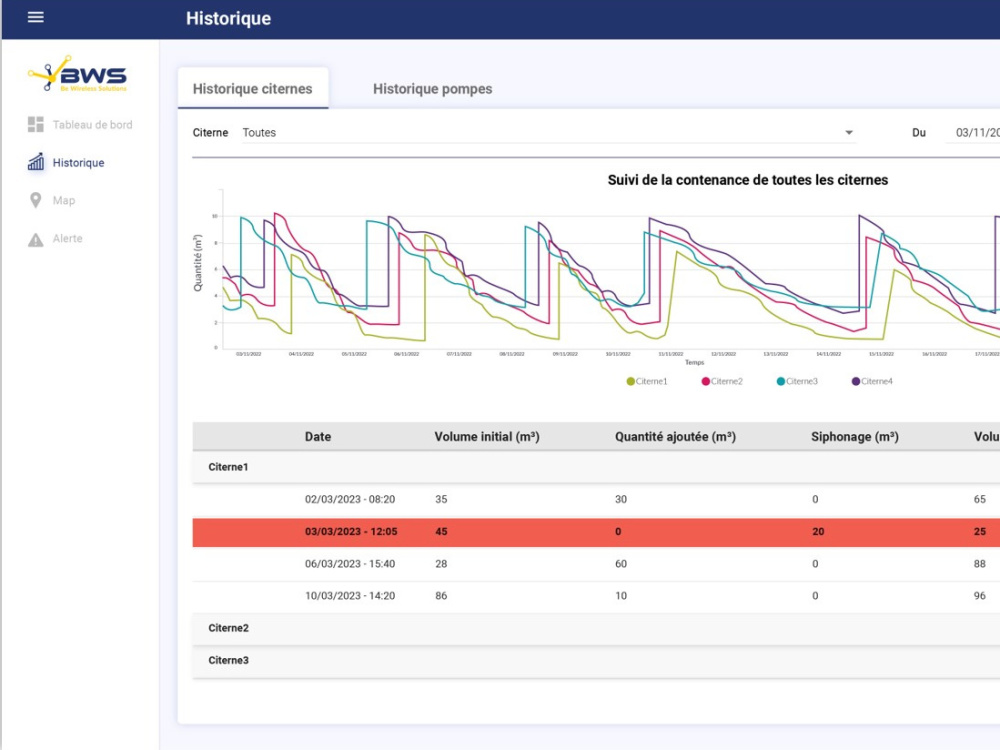Select row 02/03/2023 - 08:20
1000x750 pixels.
pos(596,499)
